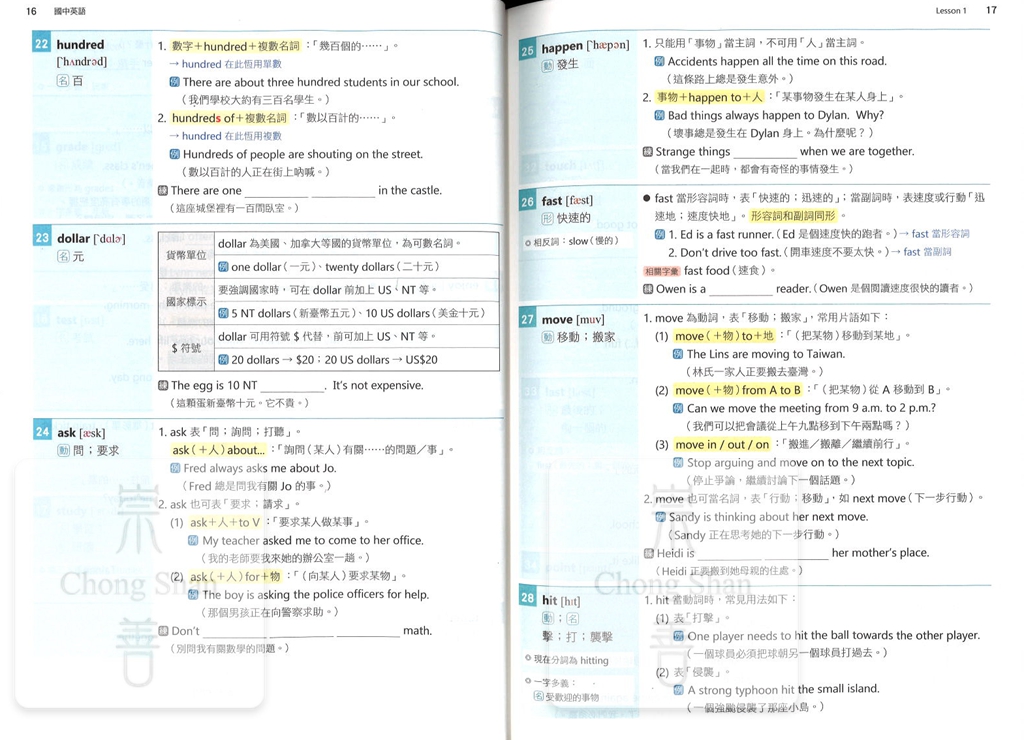The height and width of the screenshot is (740, 1024).
Task: Select sentence 'Fred always asks me about Jo.'
Action: pos(260,468)
